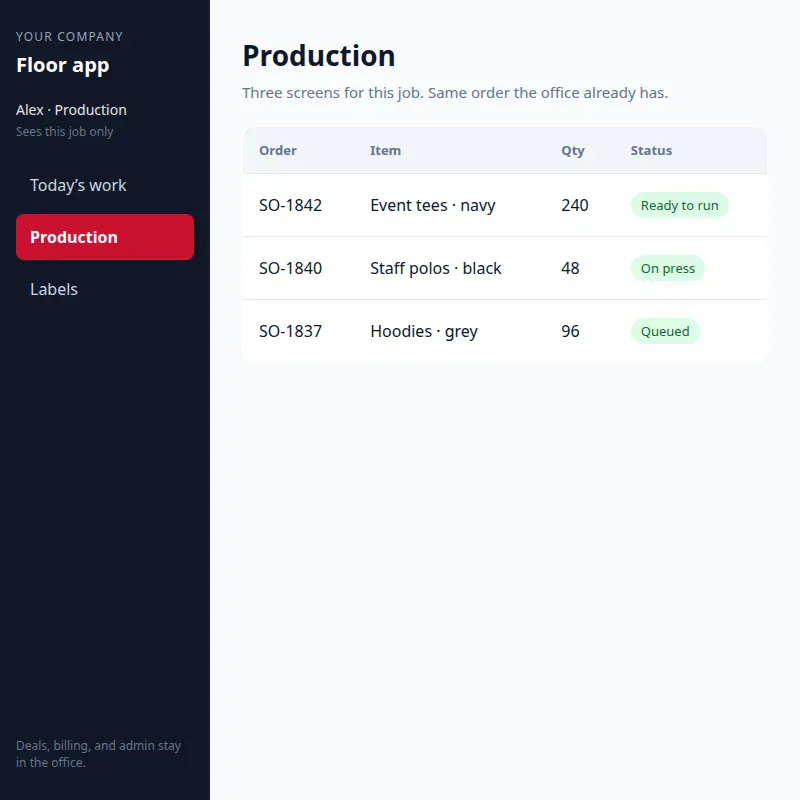Click the Hoodies · grey item

coord(424,332)
